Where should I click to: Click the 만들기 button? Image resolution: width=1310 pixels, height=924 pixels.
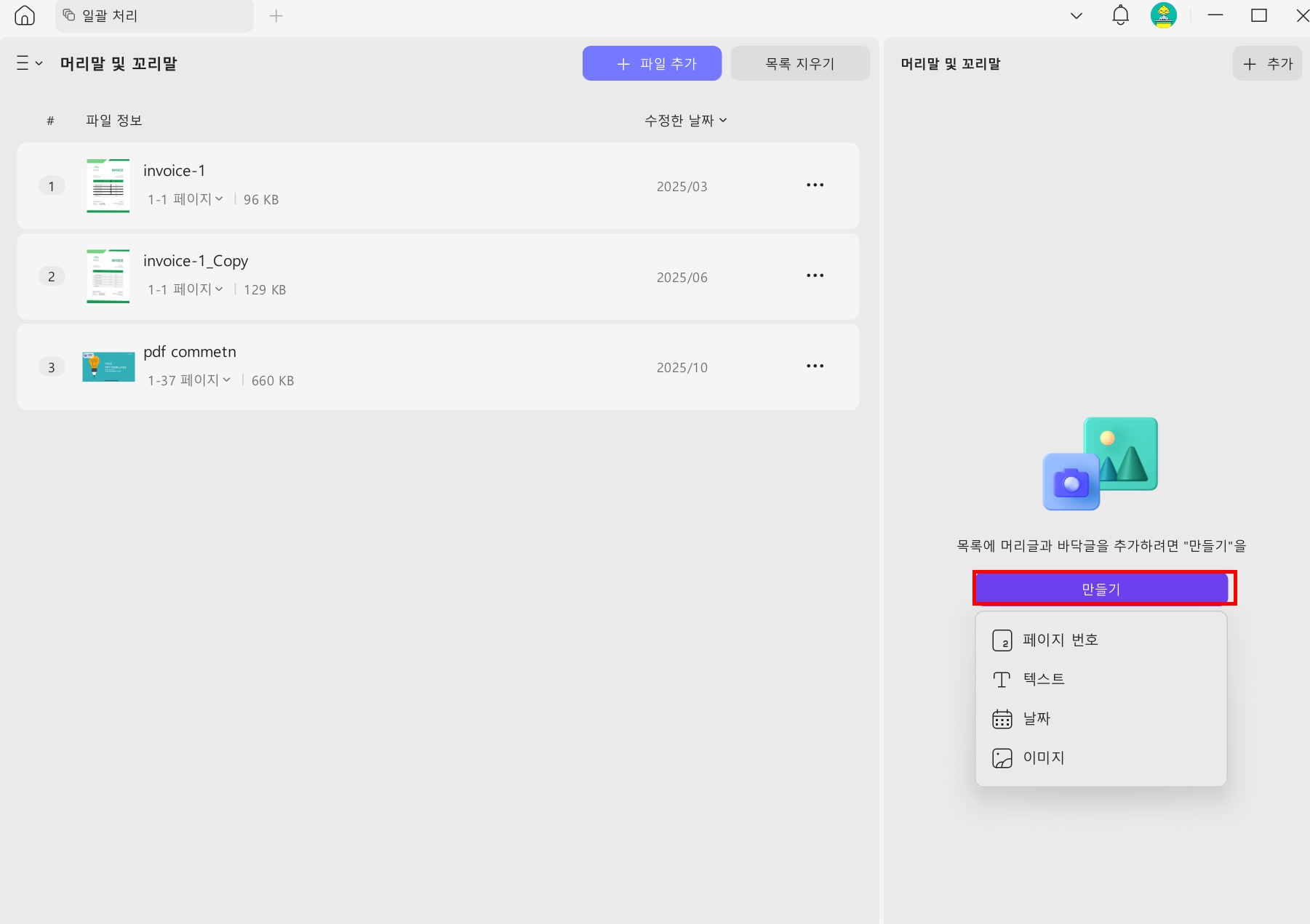tap(1101, 589)
